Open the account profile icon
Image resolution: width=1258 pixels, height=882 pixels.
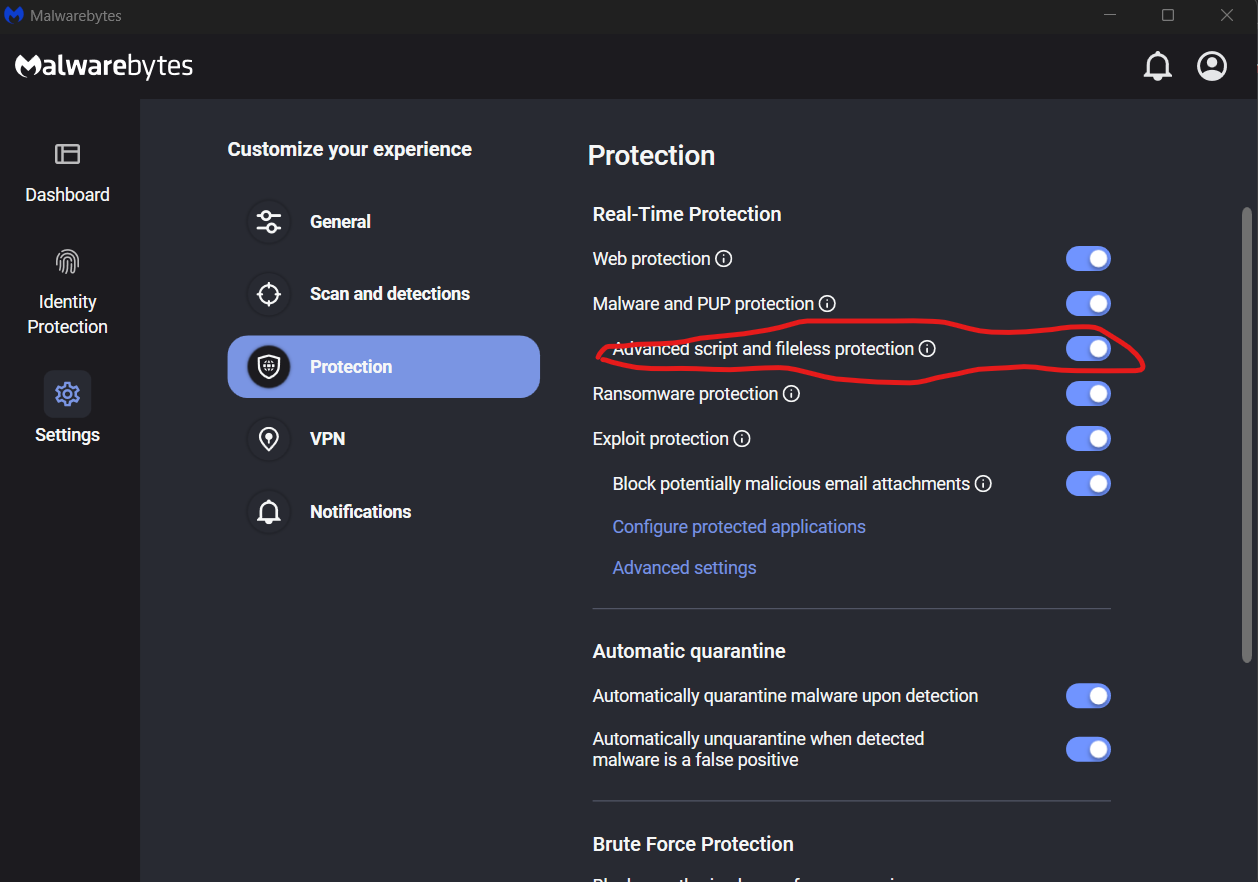[1212, 67]
